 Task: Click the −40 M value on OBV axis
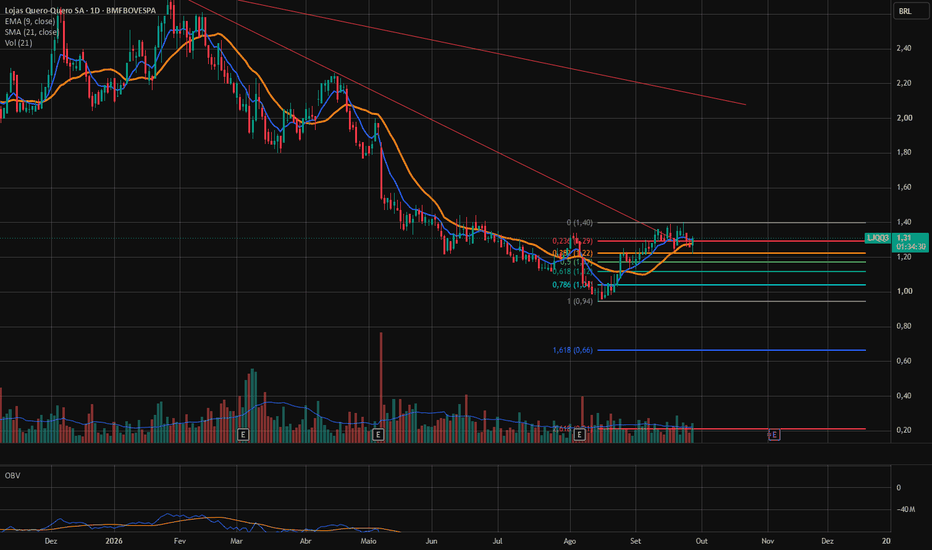(905, 510)
